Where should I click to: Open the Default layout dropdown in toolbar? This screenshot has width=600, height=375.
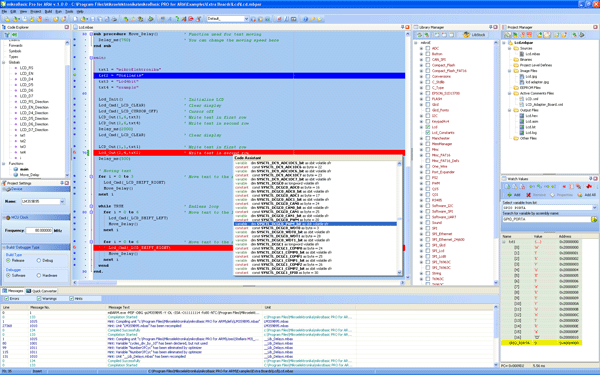point(246,19)
